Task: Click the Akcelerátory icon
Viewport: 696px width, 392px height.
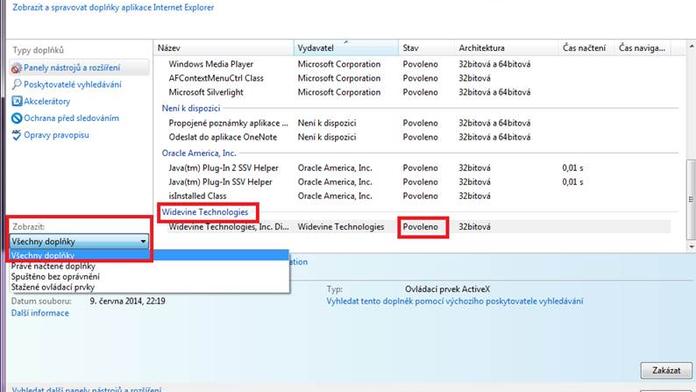Action: 16,101
